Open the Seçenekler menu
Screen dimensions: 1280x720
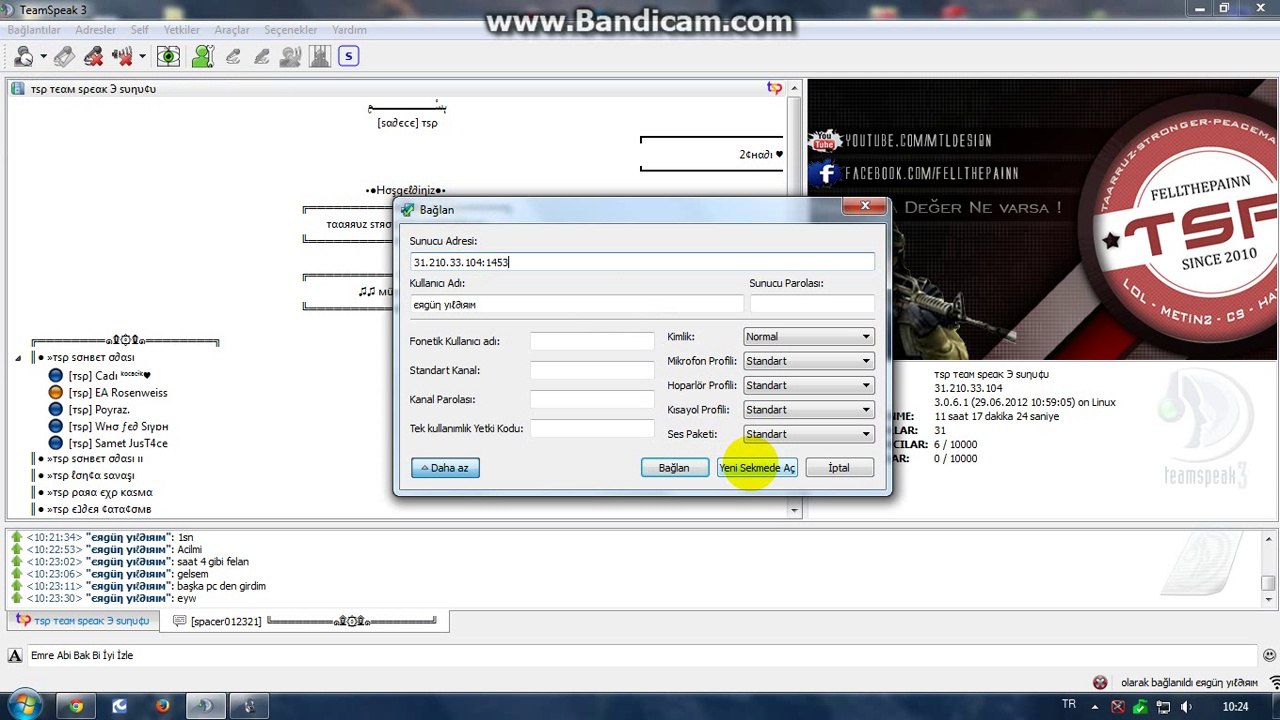pyautogui.click(x=291, y=30)
